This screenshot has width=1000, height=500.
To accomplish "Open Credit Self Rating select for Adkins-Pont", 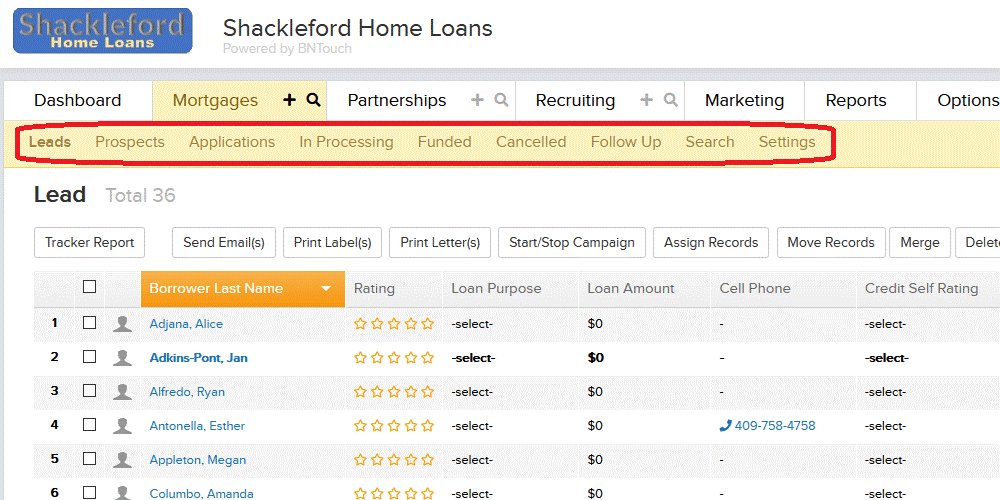I will tap(886, 358).
